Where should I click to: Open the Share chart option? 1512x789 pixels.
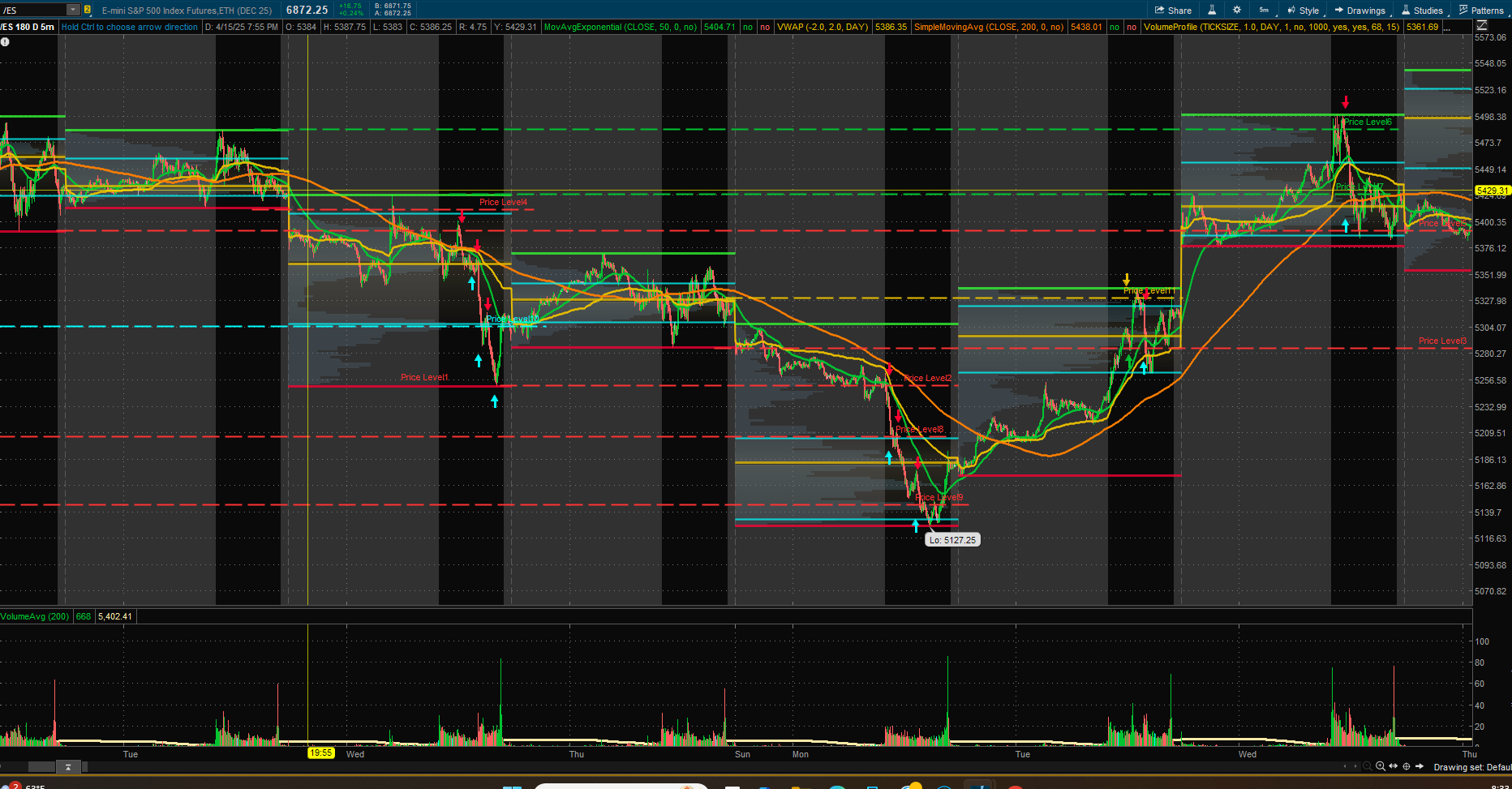coord(1173,11)
